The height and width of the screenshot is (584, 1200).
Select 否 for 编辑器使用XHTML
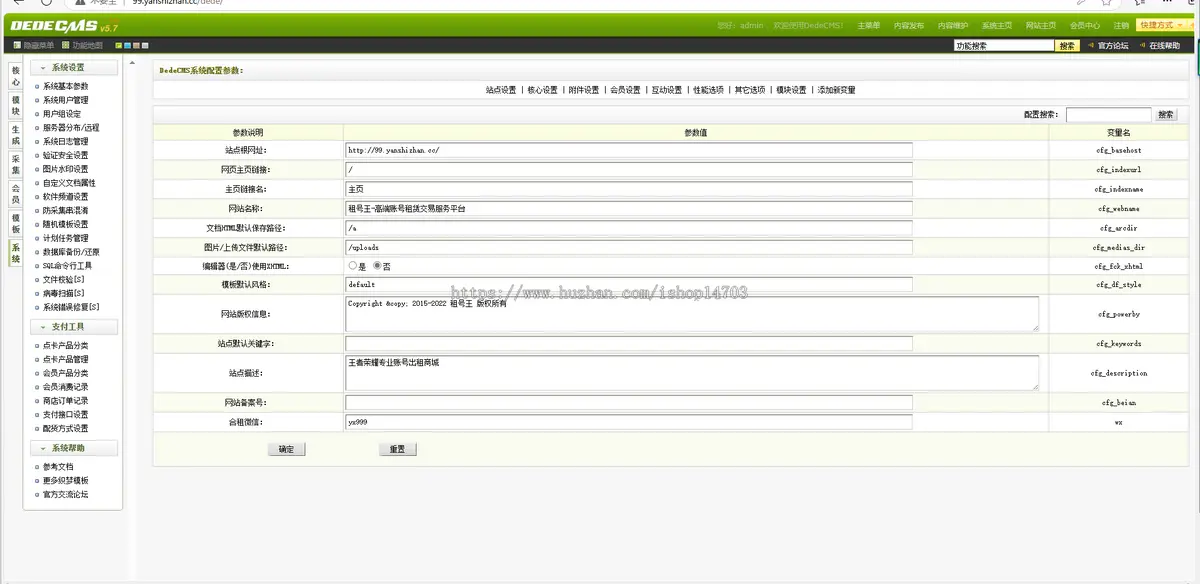(377, 266)
